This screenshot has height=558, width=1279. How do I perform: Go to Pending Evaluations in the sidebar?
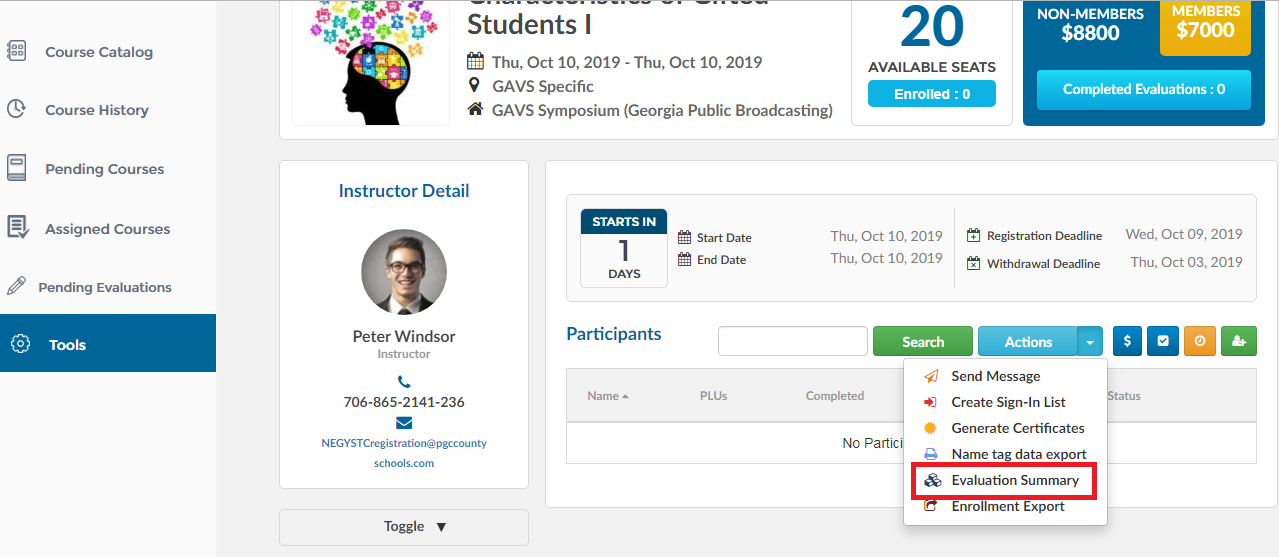click(x=104, y=287)
